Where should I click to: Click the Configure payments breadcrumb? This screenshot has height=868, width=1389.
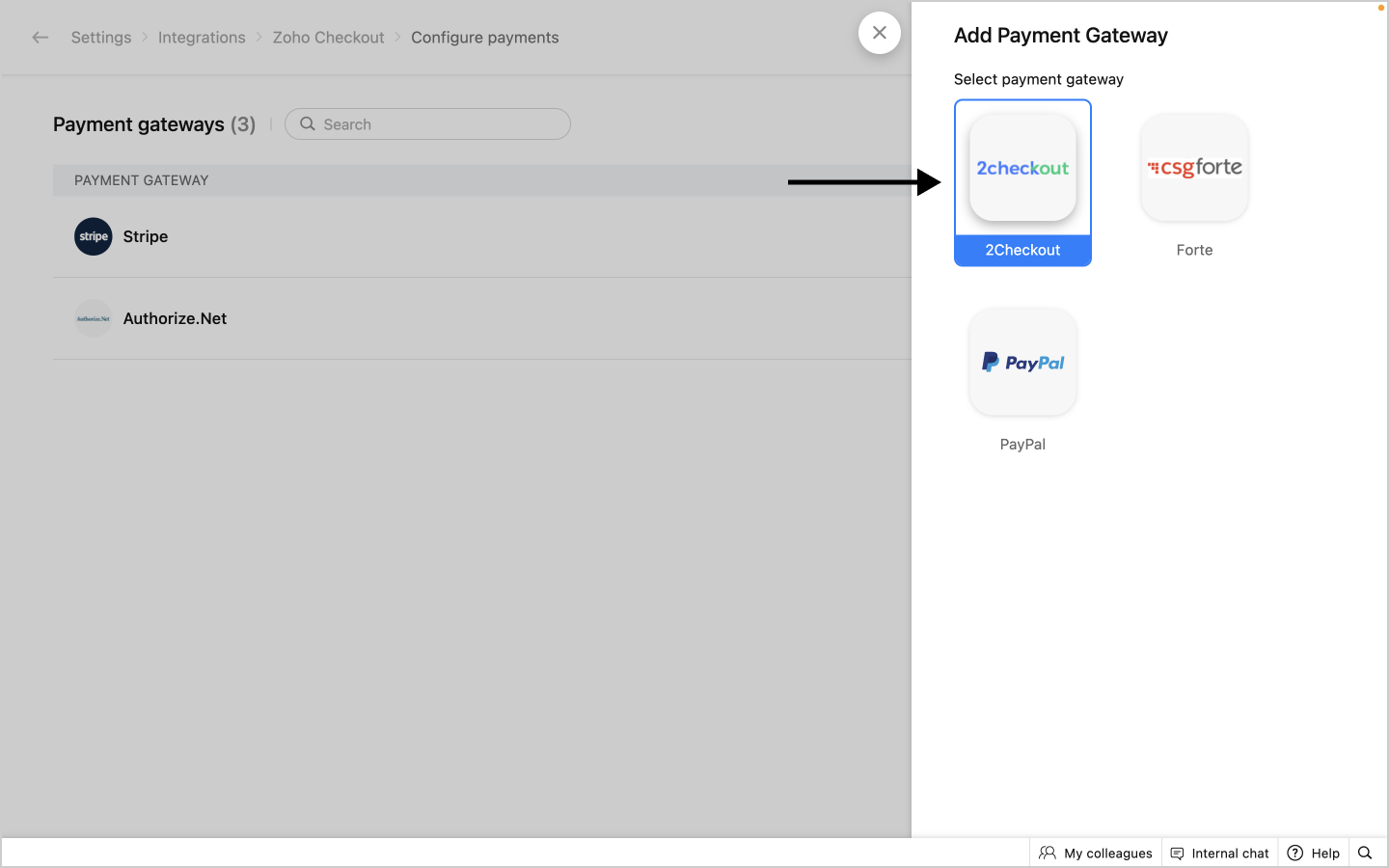point(485,38)
